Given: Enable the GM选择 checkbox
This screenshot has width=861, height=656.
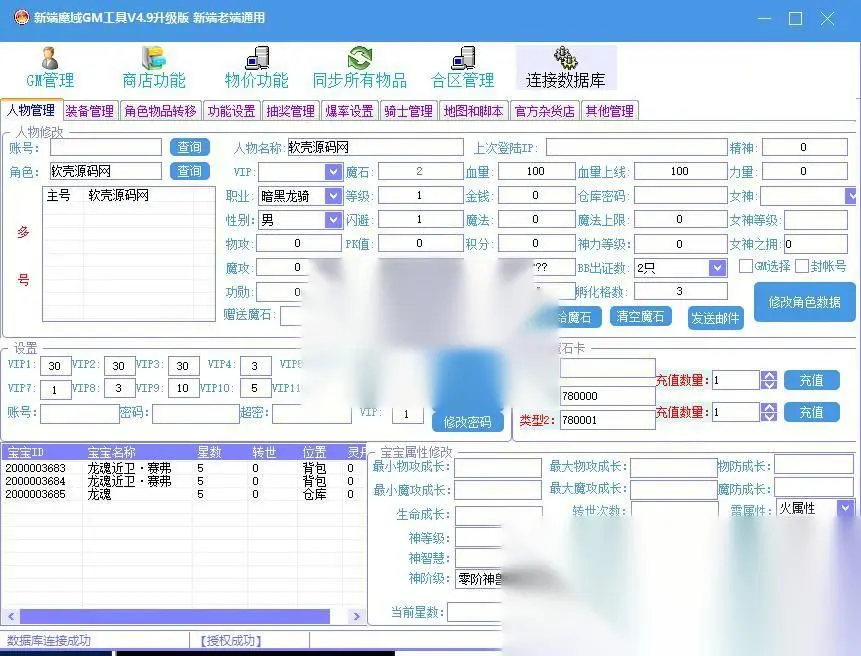Looking at the screenshot, I should (x=746, y=266).
